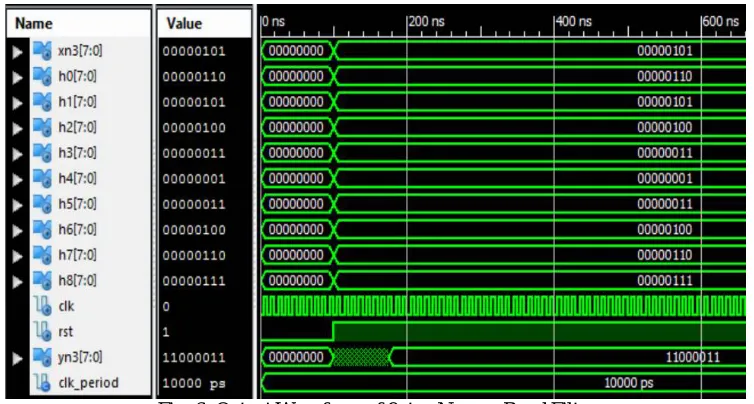The height and width of the screenshot is (404, 754).
Task: Click the rst waveform rising edge
Action: coord(333,332)
